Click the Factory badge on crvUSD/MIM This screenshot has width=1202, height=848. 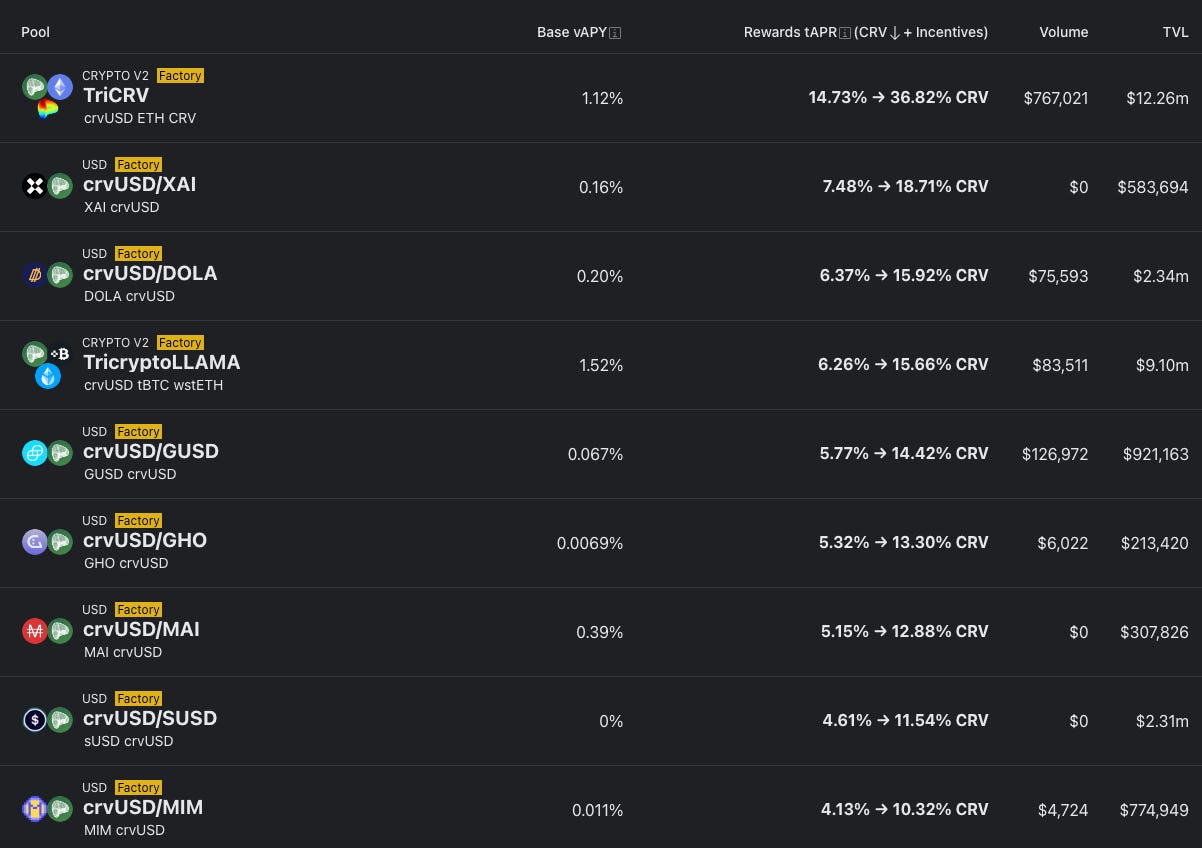pyautogui.click(x=138, y=787)
